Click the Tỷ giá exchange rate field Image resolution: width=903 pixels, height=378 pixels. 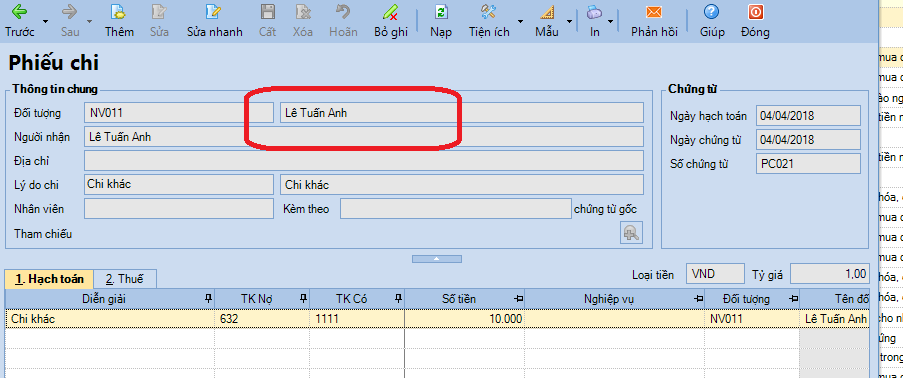(x=829, y=274)
